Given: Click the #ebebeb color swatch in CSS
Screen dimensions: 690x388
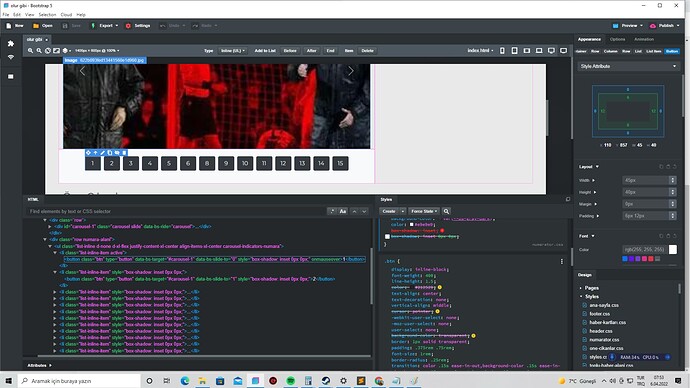Looking at the screenshot, I should (x=412, y=225).
